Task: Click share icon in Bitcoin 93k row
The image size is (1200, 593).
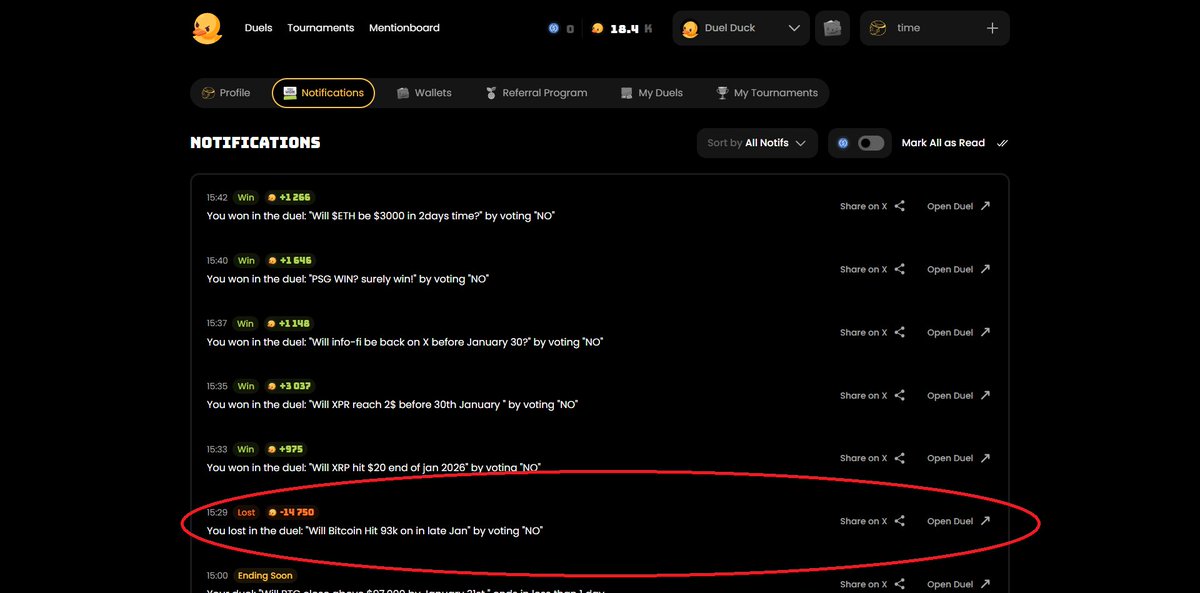Action: tap(900, 521)
